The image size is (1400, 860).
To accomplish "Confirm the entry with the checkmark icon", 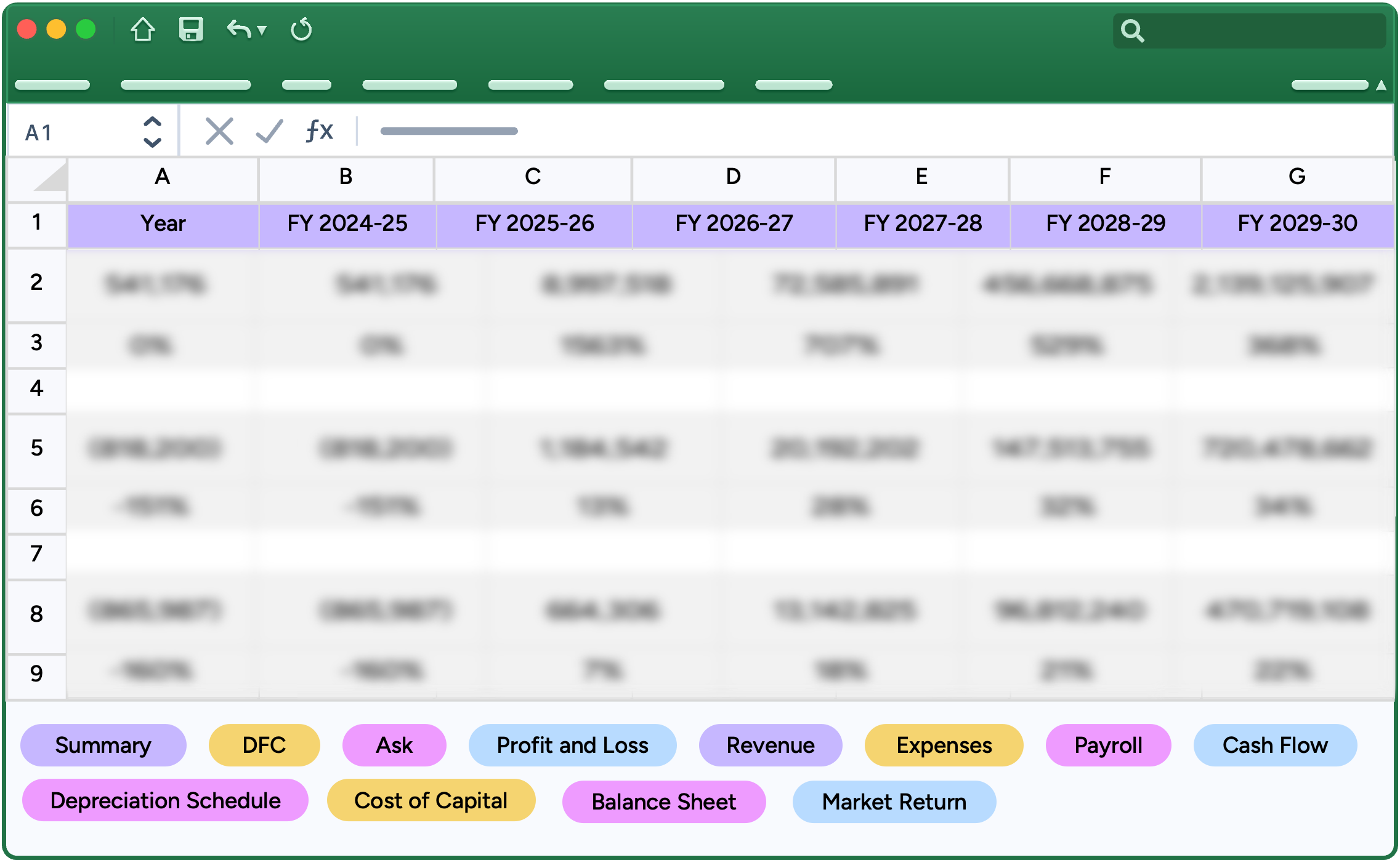I will tap(269, 131).
